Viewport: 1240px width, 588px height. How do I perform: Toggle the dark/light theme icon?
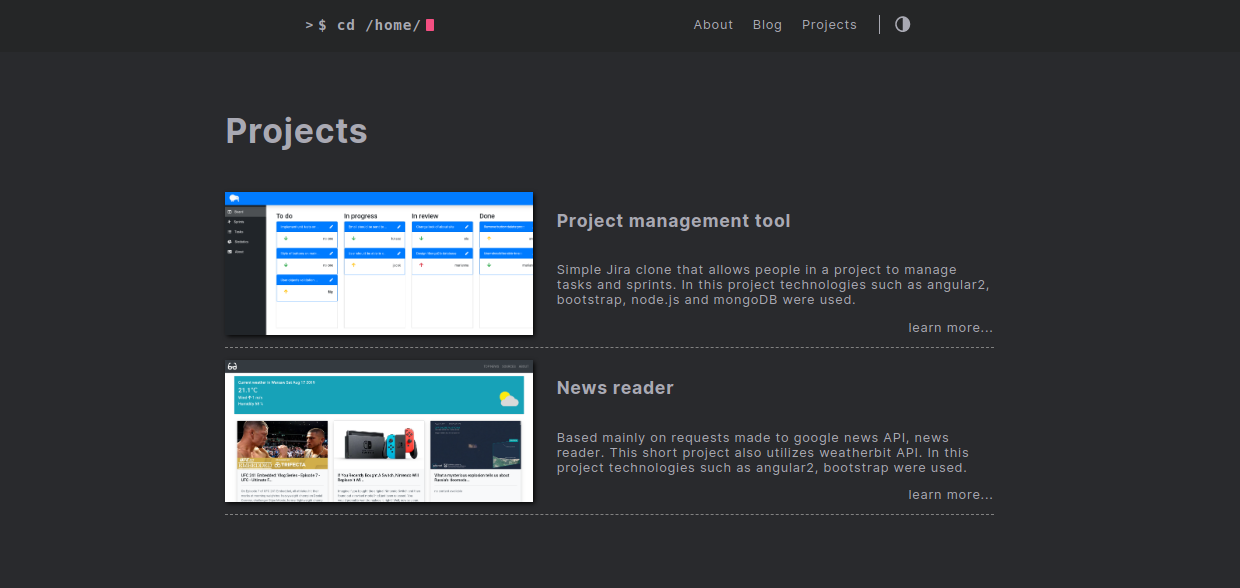pyautogui.click(x=902, y=24)
